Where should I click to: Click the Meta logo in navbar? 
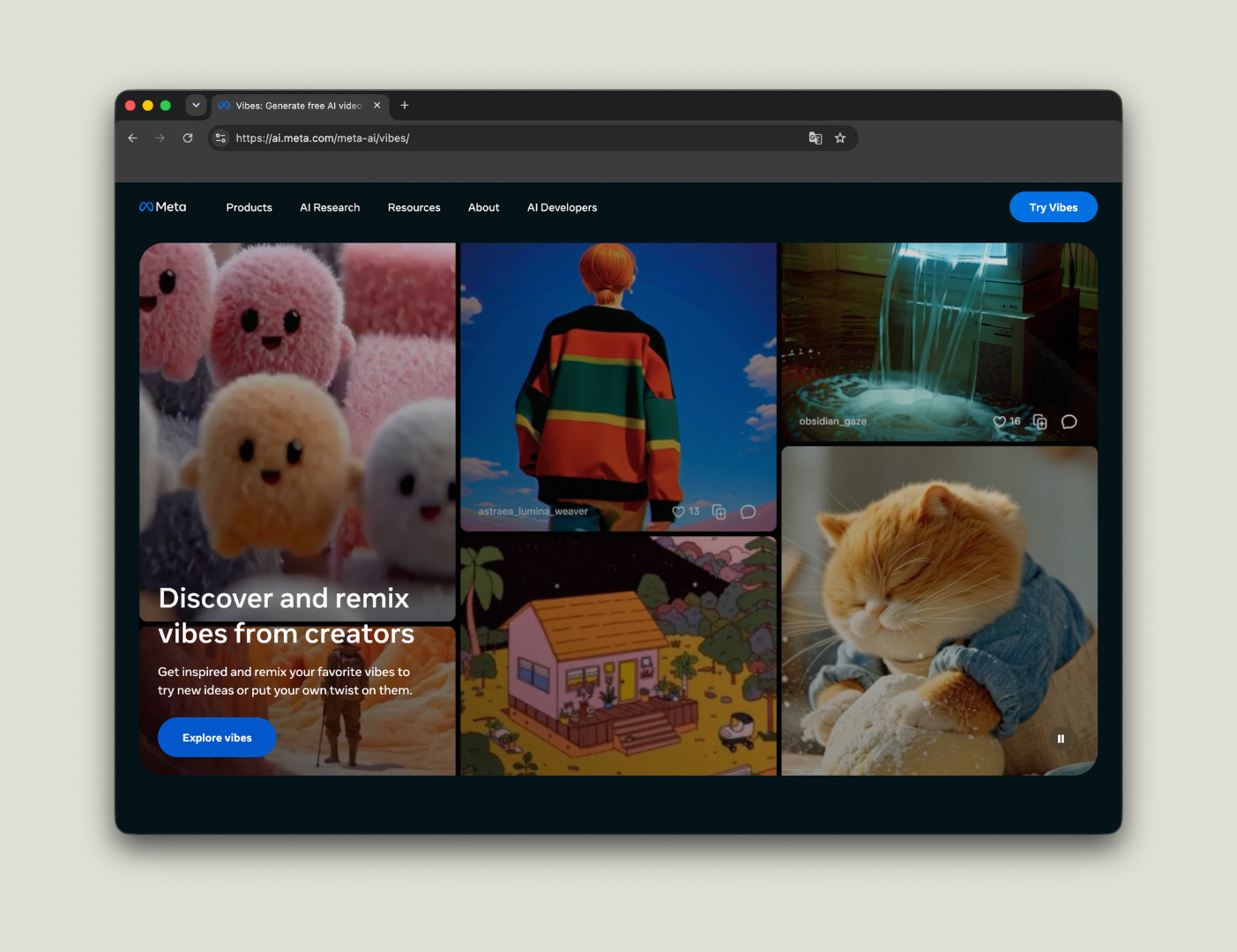pyautogui.click(x=163, y=207)
